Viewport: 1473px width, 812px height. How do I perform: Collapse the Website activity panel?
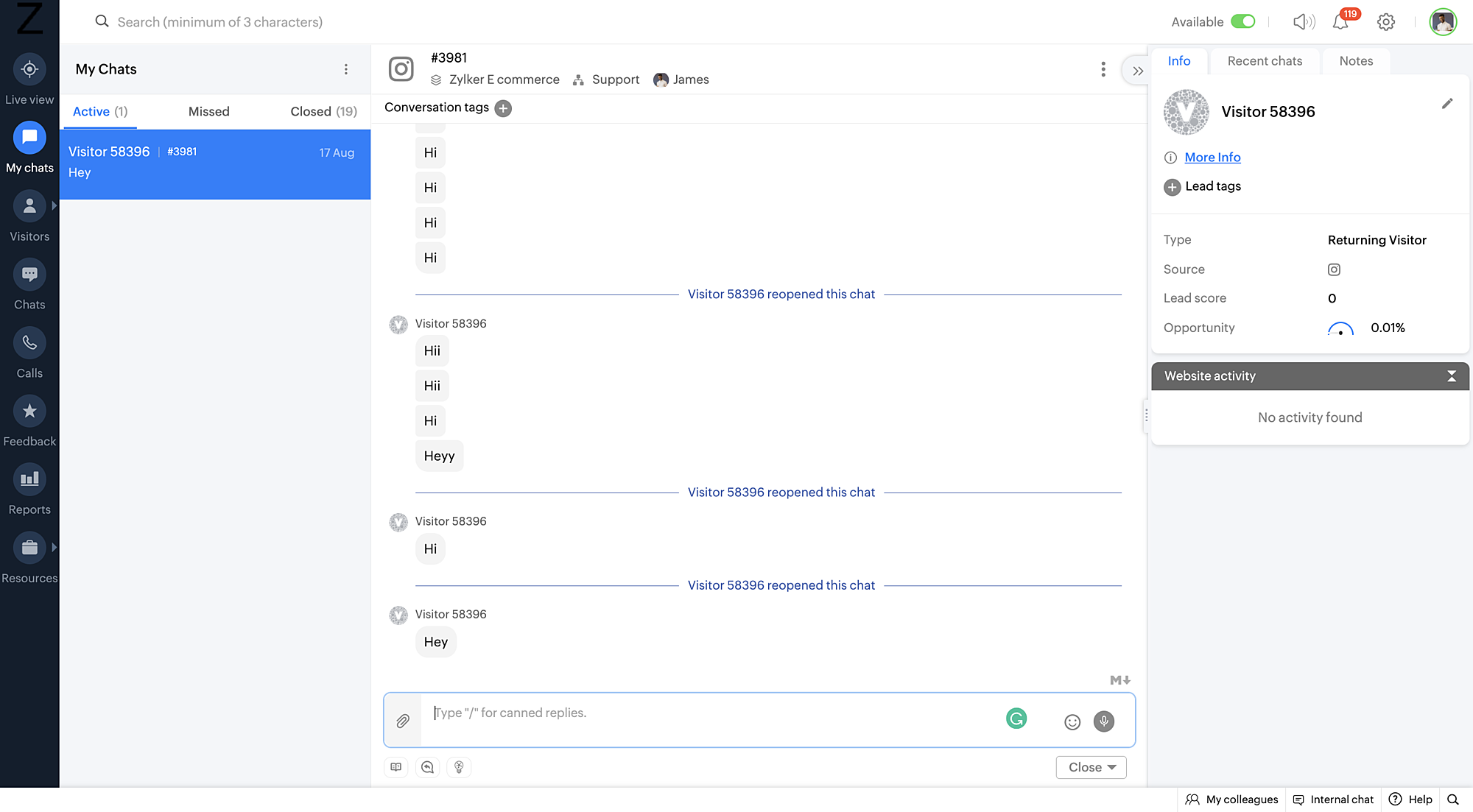1452,376
